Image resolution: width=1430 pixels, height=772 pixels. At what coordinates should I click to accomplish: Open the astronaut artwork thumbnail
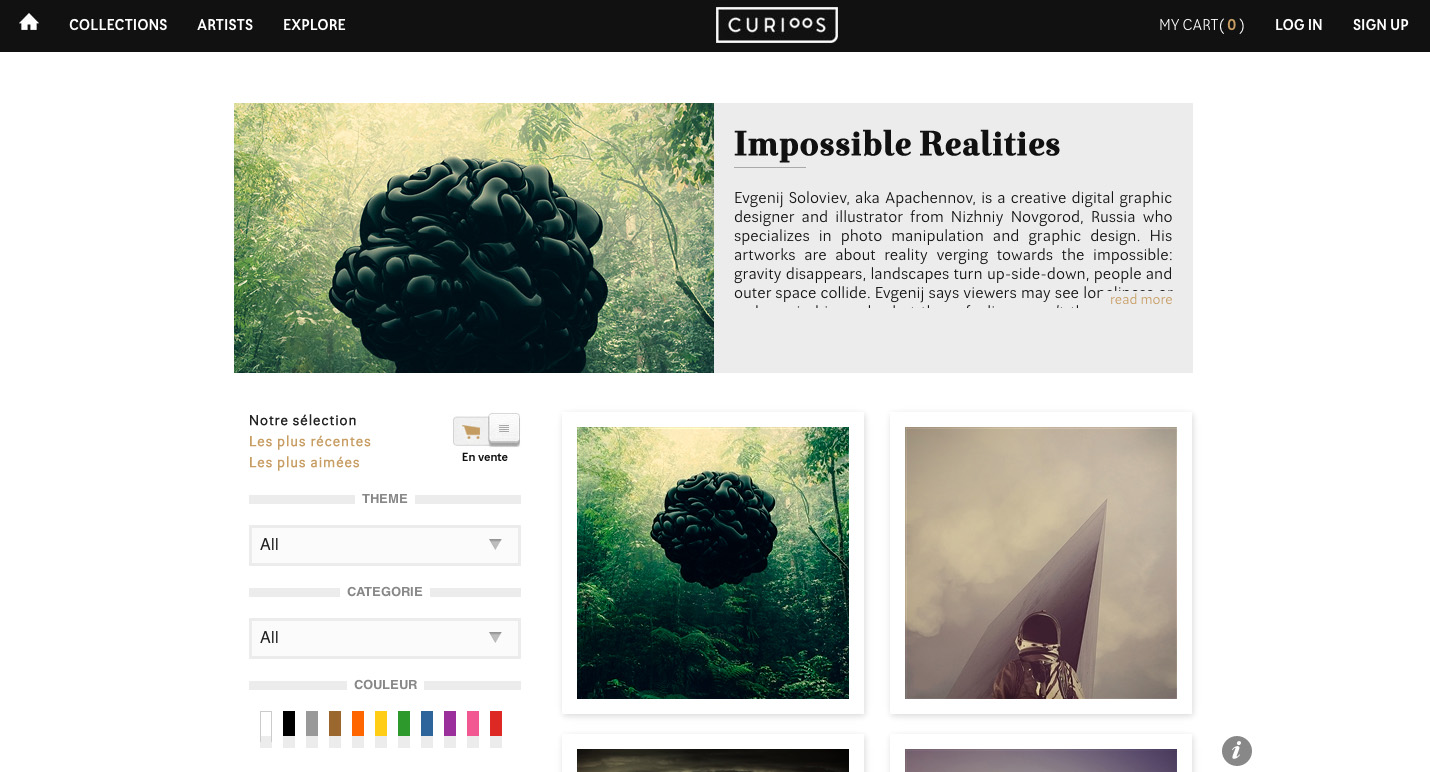click(x=1041, y=563)
